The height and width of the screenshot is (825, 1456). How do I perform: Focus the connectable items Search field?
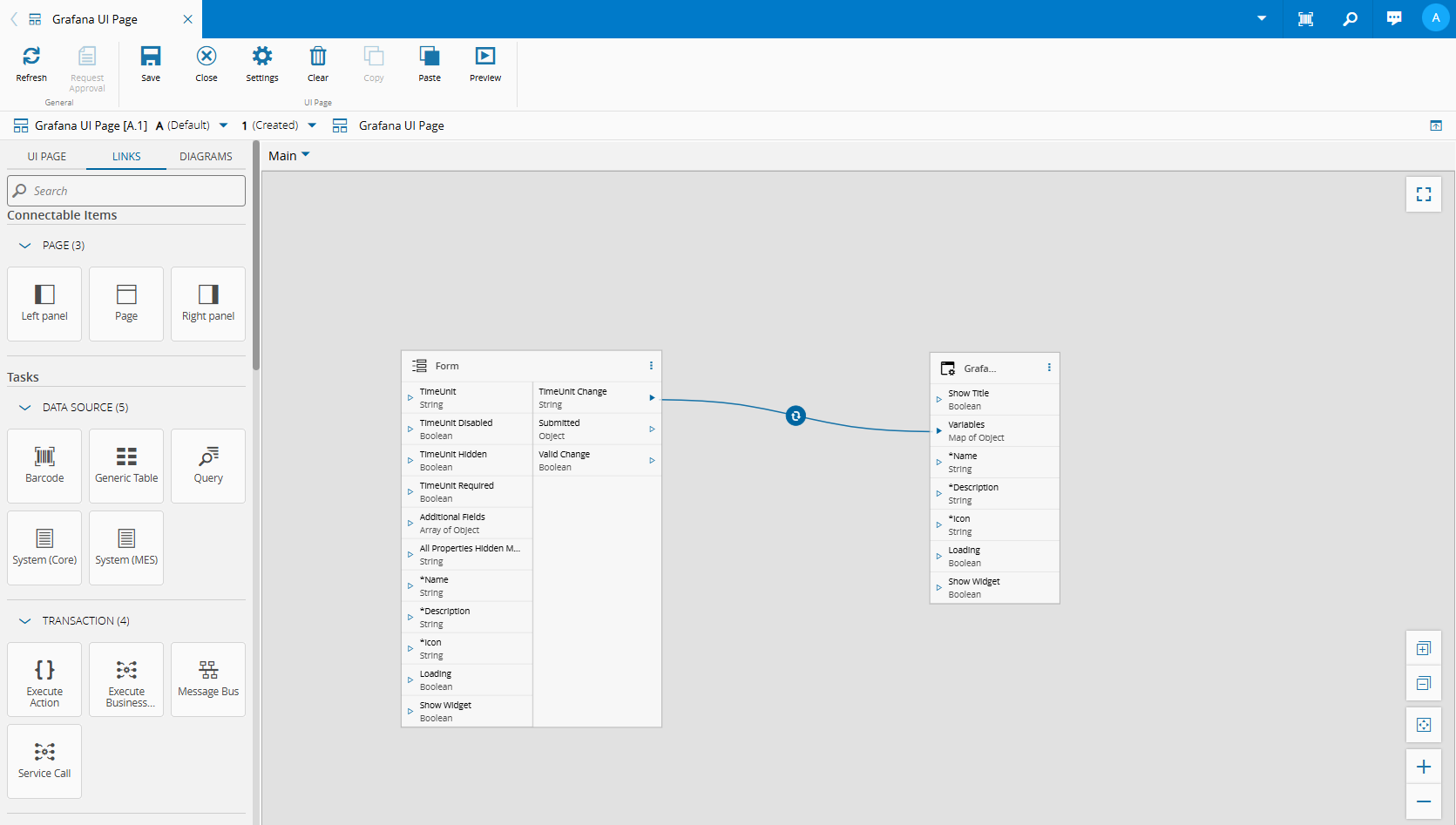coord(126,191)
